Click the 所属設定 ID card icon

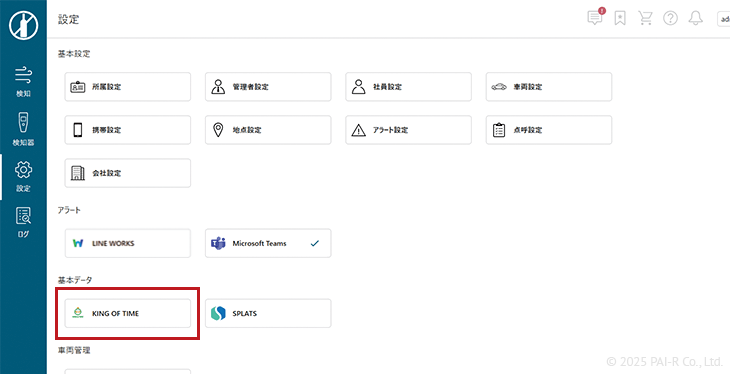tap(78, 87)
